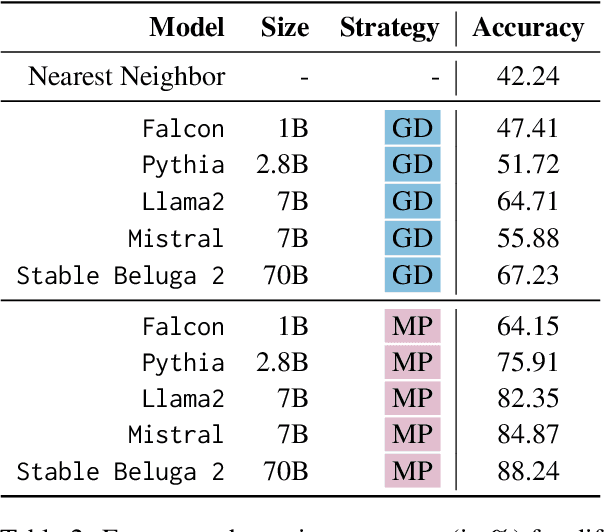The image size is (604, 532).
Task: Select the Nearest Neighbor row label
Action: (x=127, y=77)
